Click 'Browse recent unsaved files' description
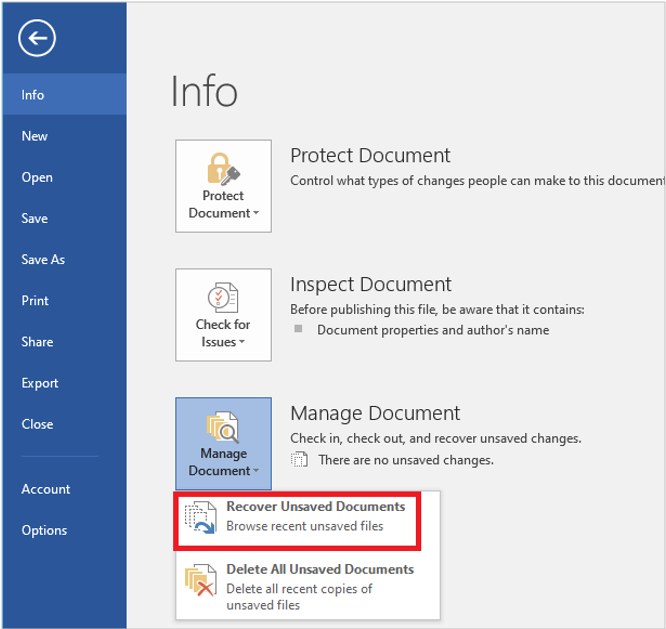Image resolution: width=666 pixels, height=629 pixels. point(305,526)
